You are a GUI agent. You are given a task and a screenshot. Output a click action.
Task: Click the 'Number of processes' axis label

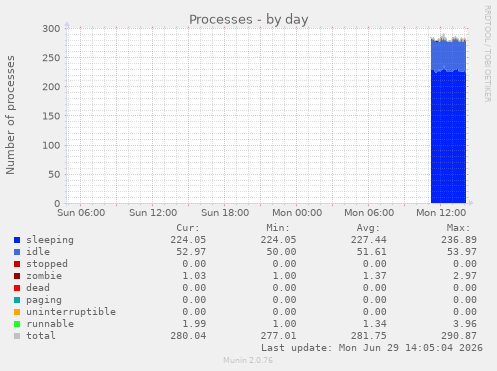[10, 115]
